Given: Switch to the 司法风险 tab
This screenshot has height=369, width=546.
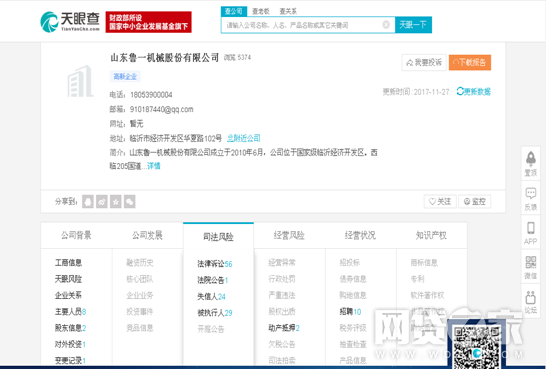Looking at the screenshot, I should coord(218,237).
